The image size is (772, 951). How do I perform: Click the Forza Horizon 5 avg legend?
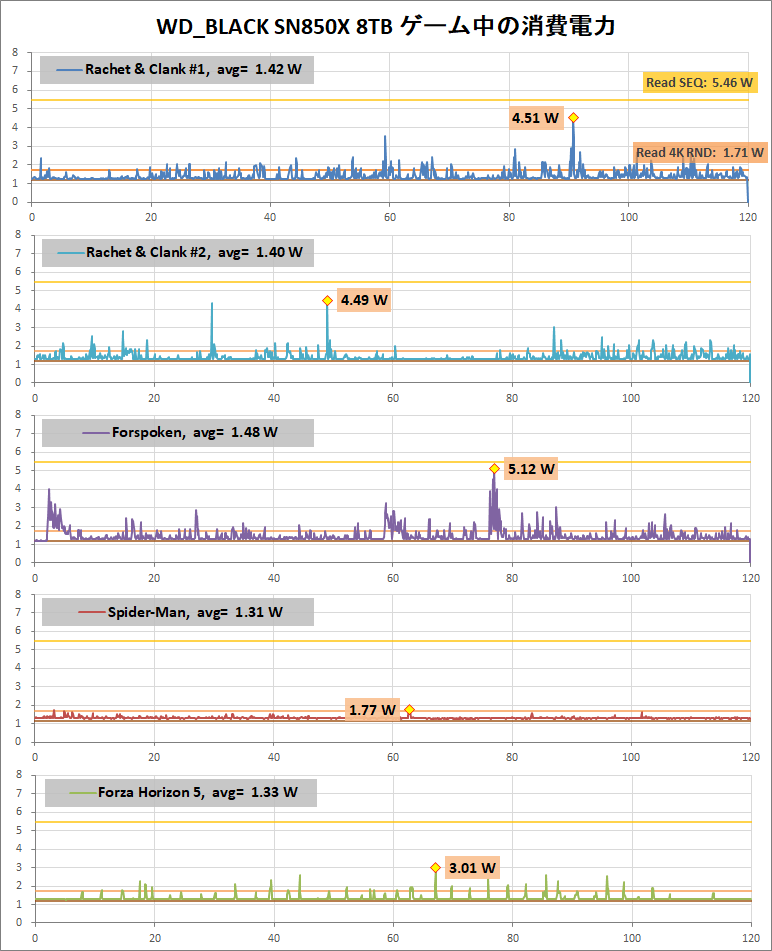click(181, 792)
